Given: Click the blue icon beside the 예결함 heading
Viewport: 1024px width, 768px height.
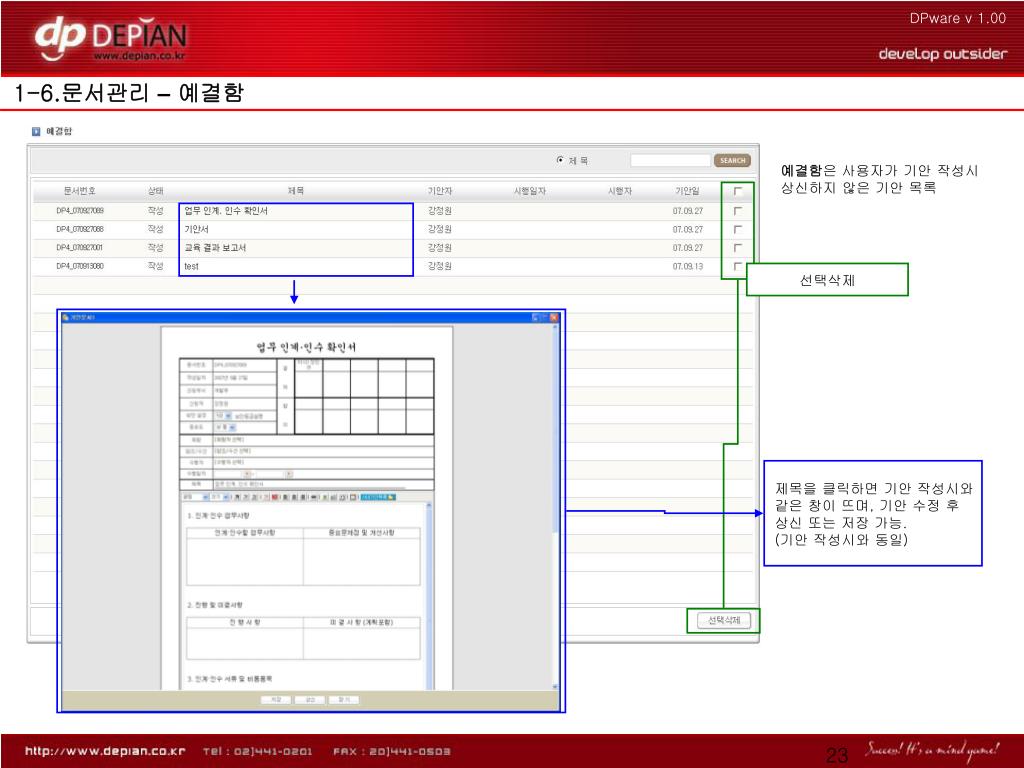Looking at the screenshot, I should pyautogui.click(x=36, y=131).
